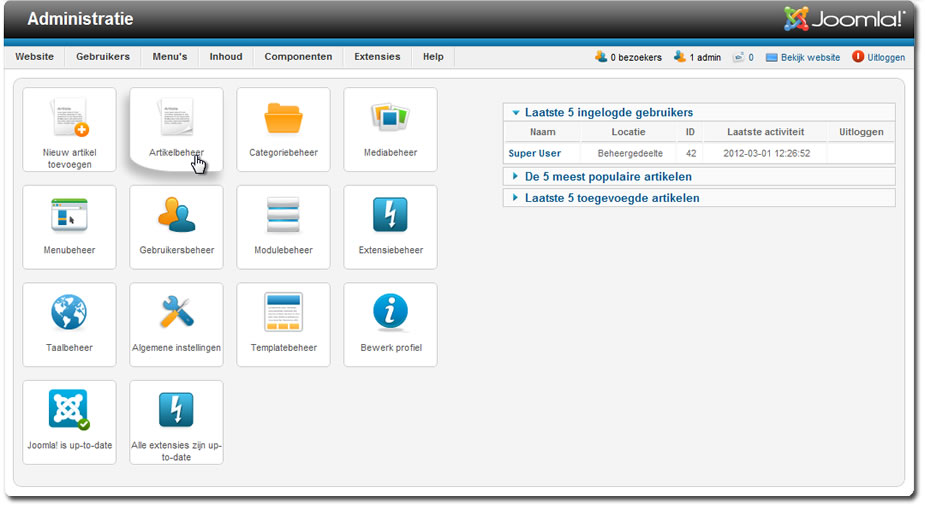Screen dimensions: 925x511
Task: Open the Menu's menu
Action: click(170, 57)
